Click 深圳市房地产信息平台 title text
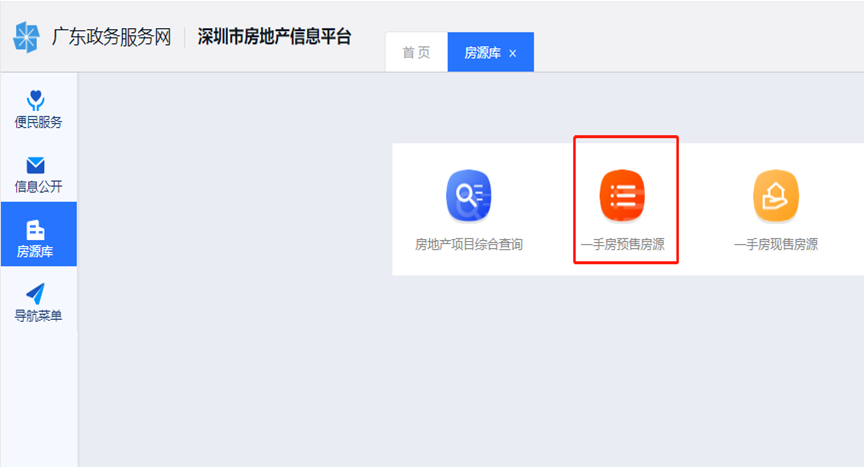This screenshot has height=467, width=864. coord(274,37)
